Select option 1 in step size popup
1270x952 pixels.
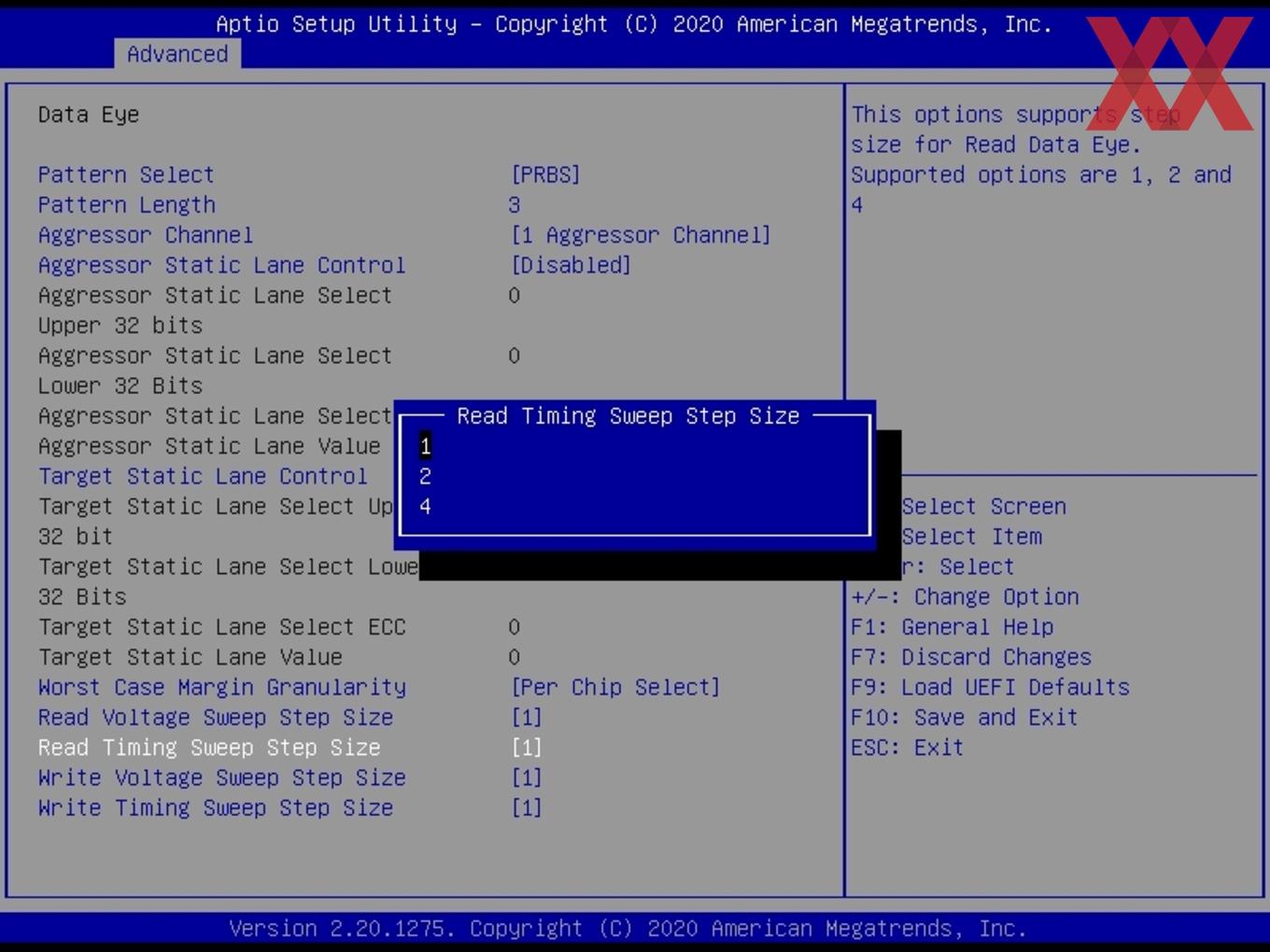[x=426, y=446]
